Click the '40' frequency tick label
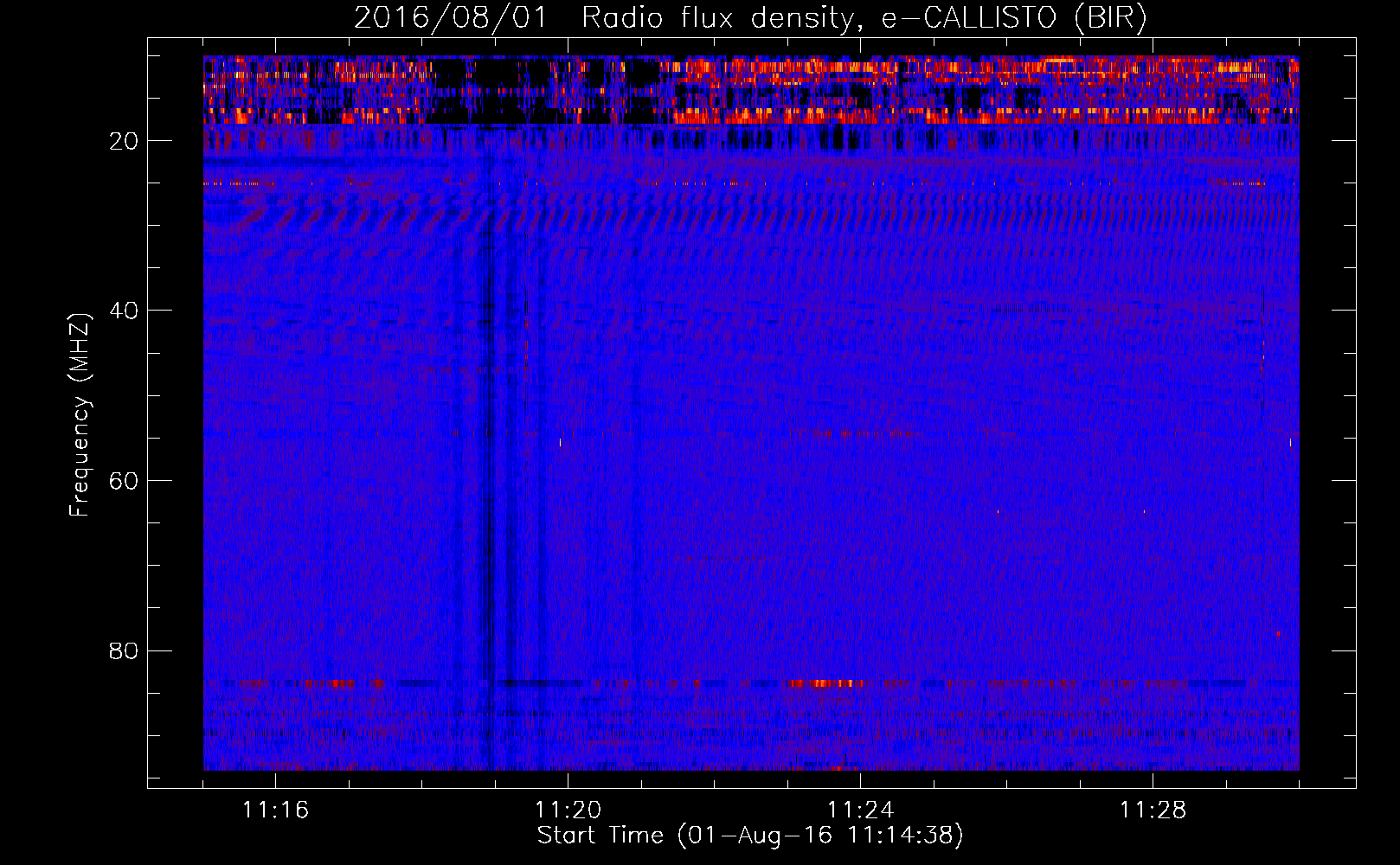1400x865 pixels. point(125,311)
